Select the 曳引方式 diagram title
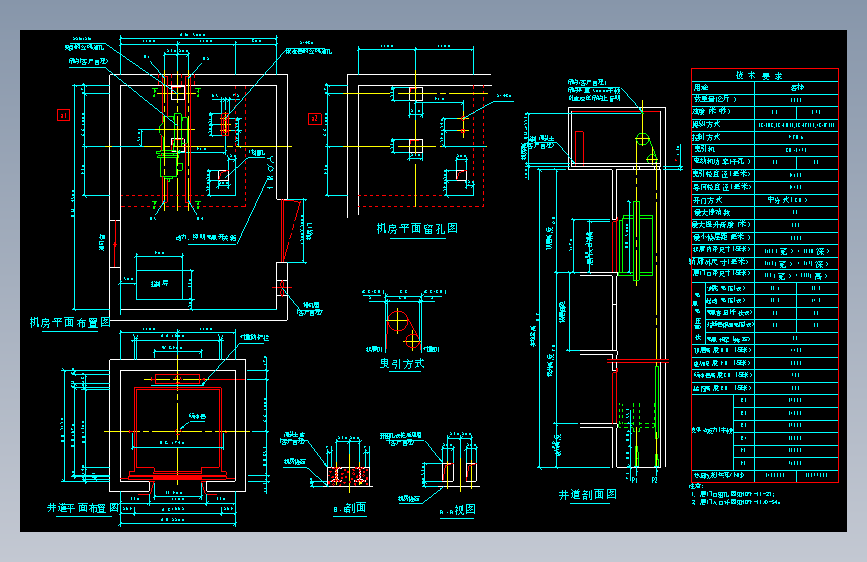 click(x=402, y=363)
